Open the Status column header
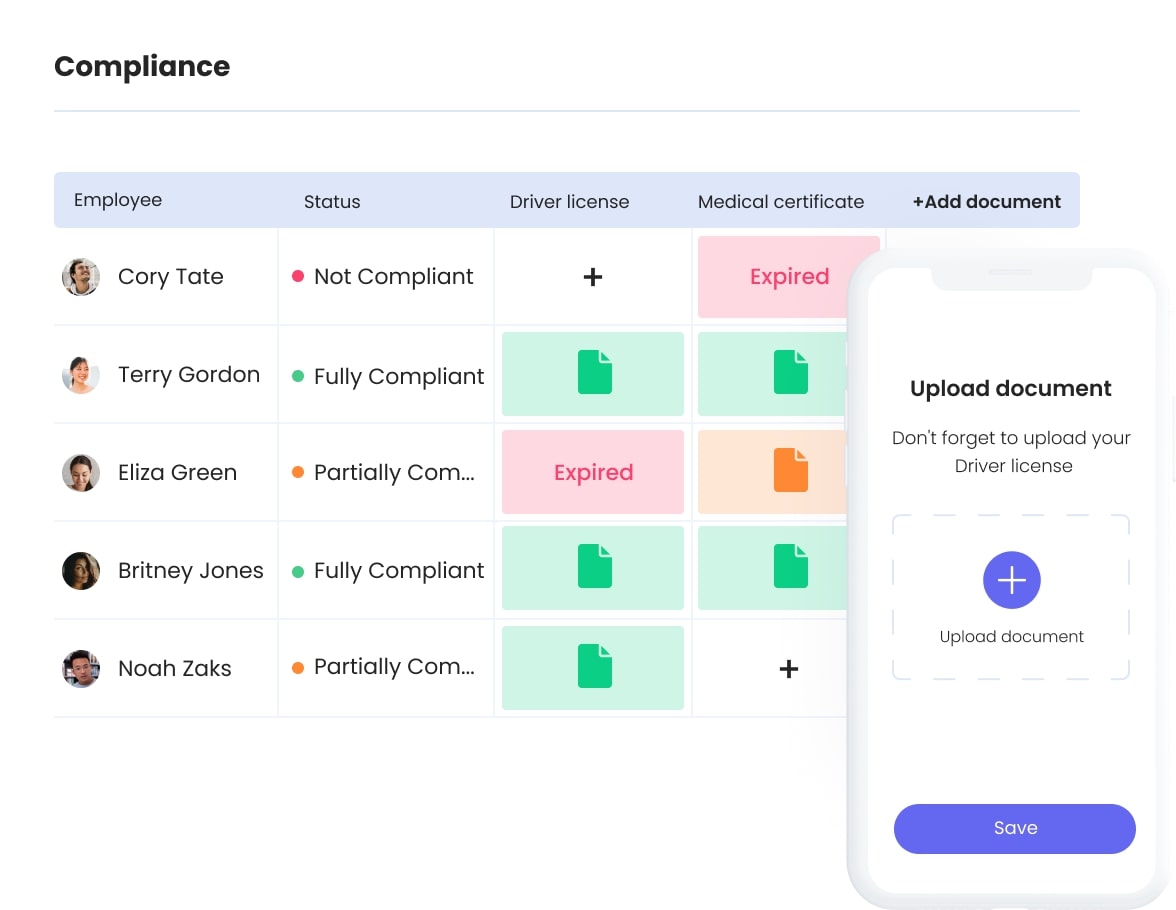 332,201
